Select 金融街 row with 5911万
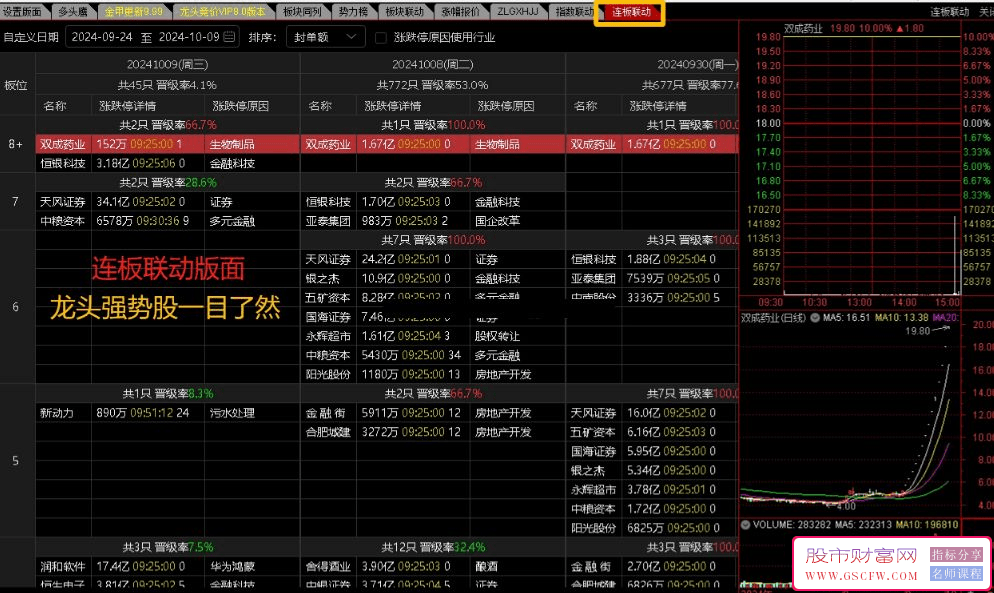994x593 pixels. 433,413
